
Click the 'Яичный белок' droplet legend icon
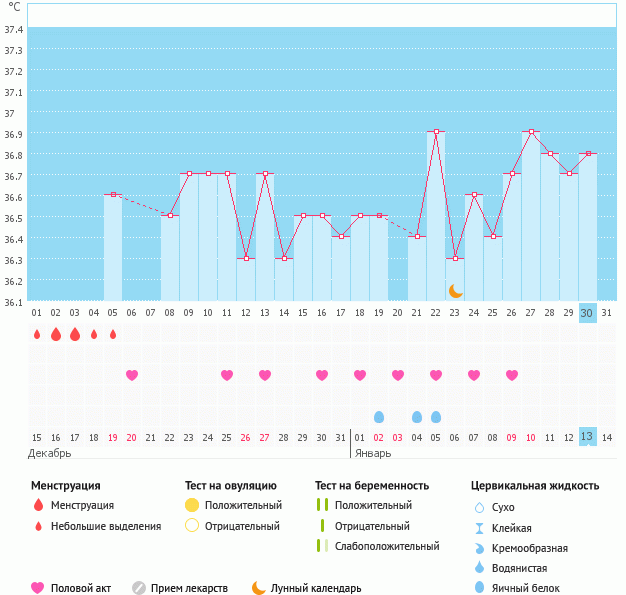pos(480,588)
